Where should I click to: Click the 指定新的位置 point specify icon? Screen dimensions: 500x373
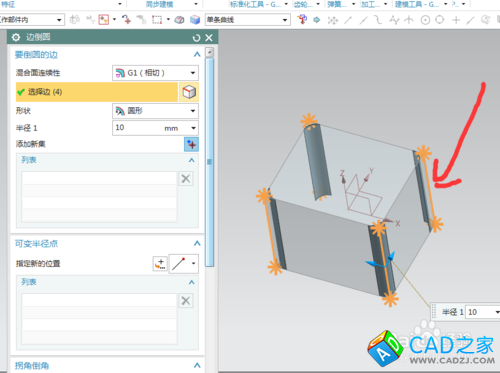160,264
